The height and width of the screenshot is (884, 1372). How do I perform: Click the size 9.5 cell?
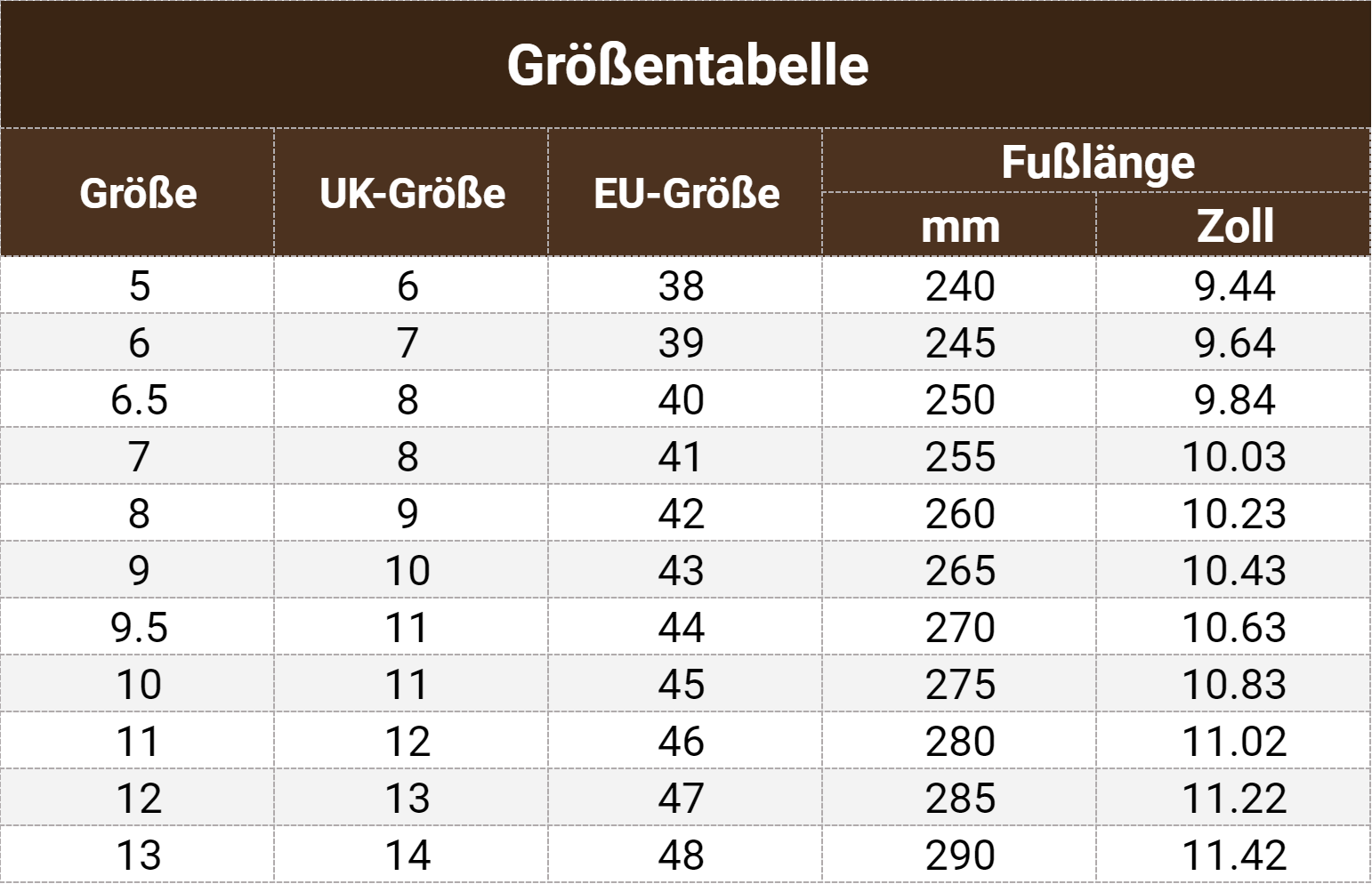point(139,628)
